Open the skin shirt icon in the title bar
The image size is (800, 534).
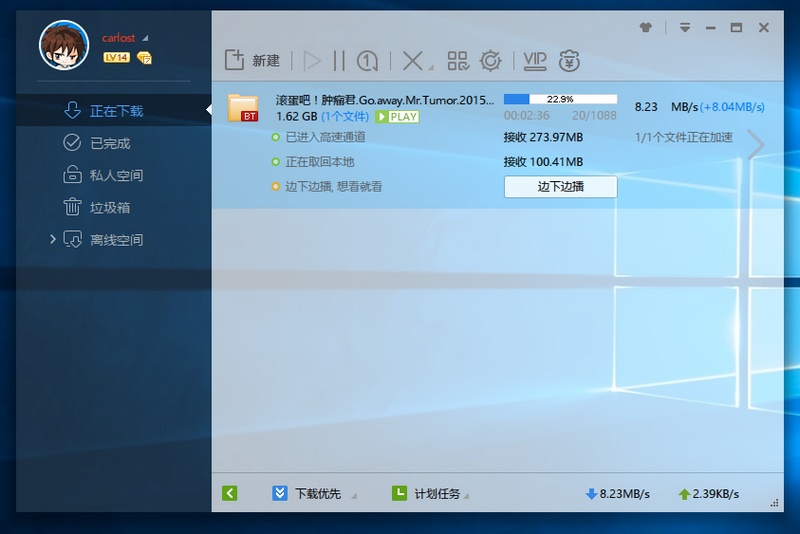pos(646,28)
